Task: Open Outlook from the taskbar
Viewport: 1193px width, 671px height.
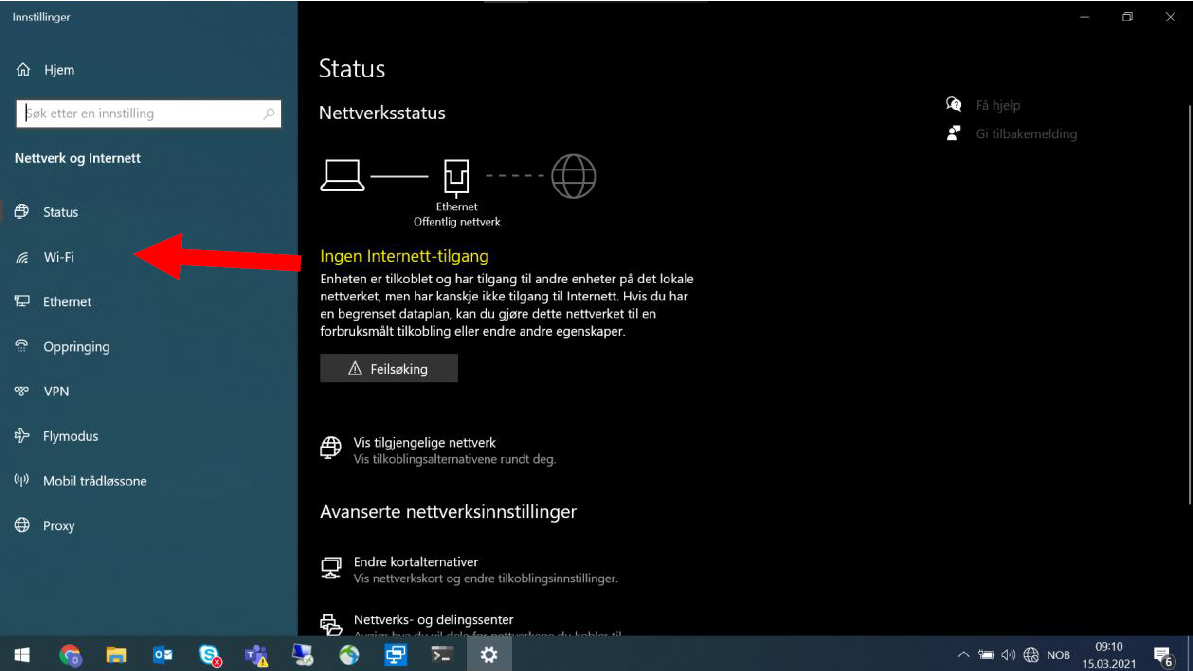Action: coord(163,654)
